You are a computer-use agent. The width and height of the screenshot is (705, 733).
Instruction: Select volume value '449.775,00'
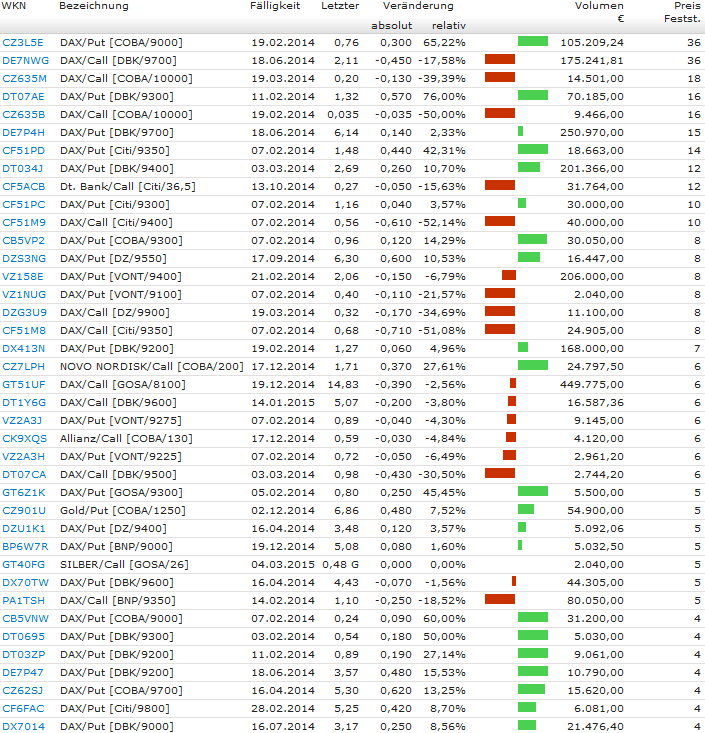click(592, 385)
